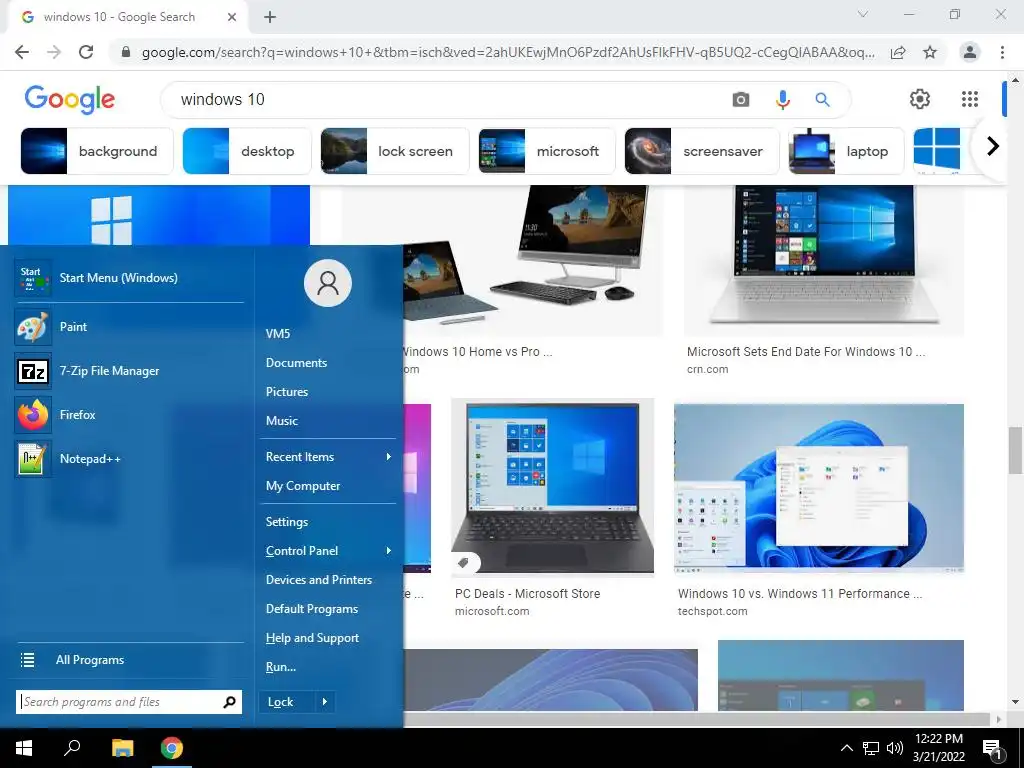Image resolution: width=1024 pixels, height=768 pixels.
Task: Open Settings from the start menu
Action: pyautogui.click(x=287, y=522)
